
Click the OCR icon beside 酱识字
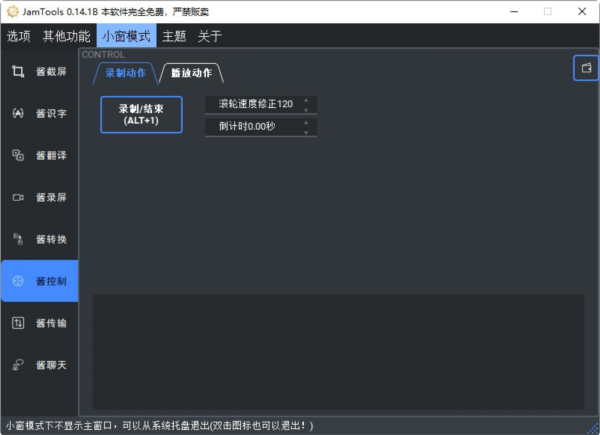[x=18, y=113]
